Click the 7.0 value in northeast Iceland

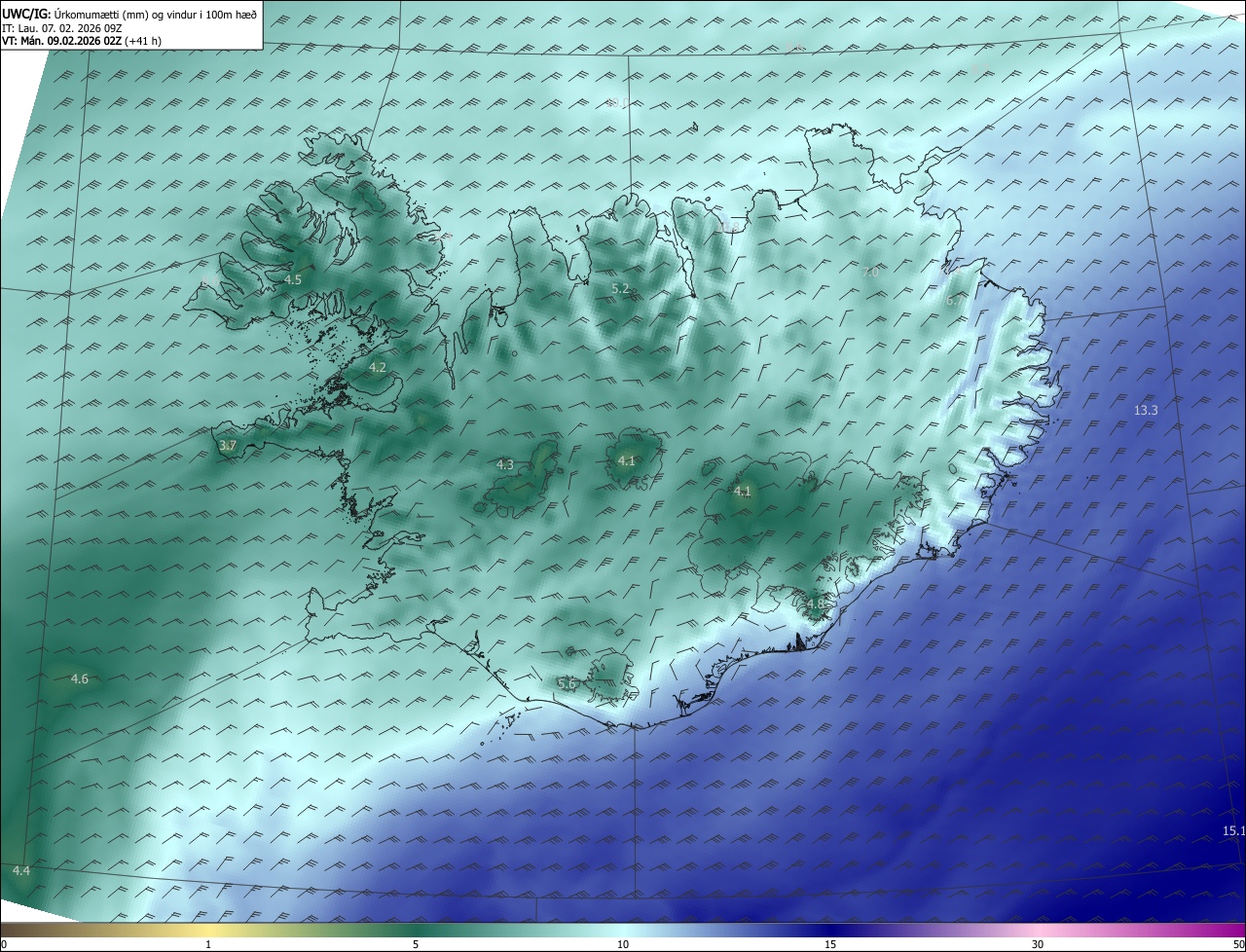click(870, 273)
